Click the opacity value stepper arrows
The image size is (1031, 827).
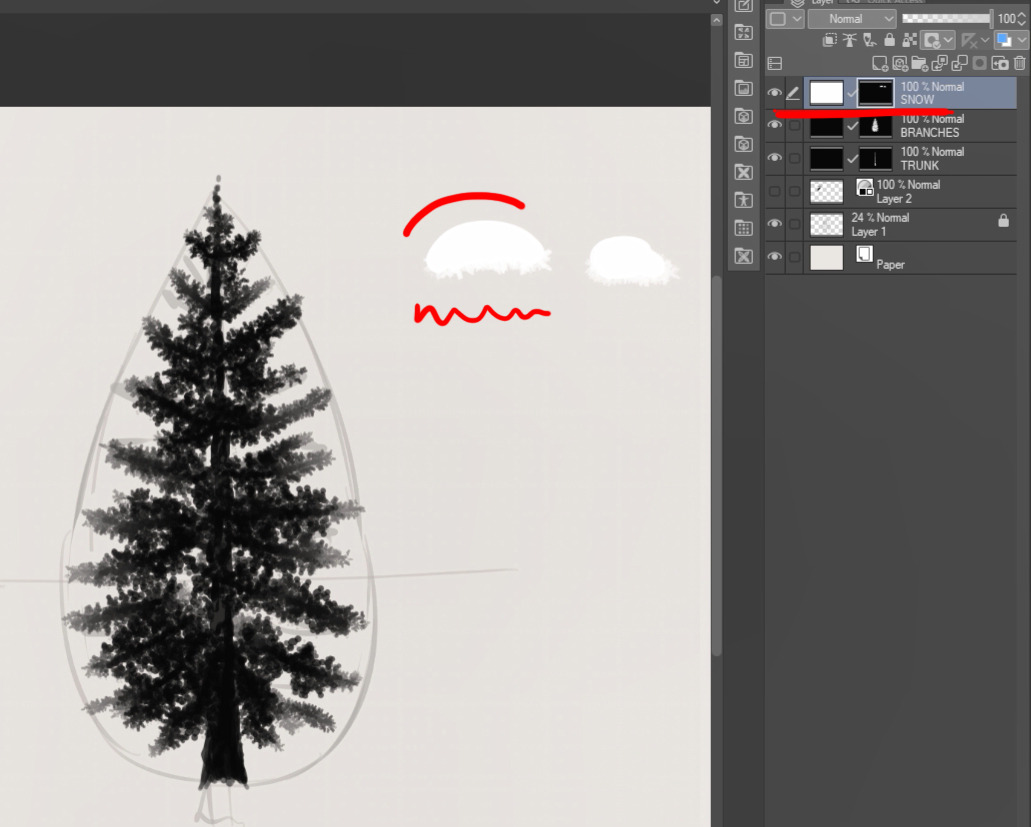pos(1021,19)
